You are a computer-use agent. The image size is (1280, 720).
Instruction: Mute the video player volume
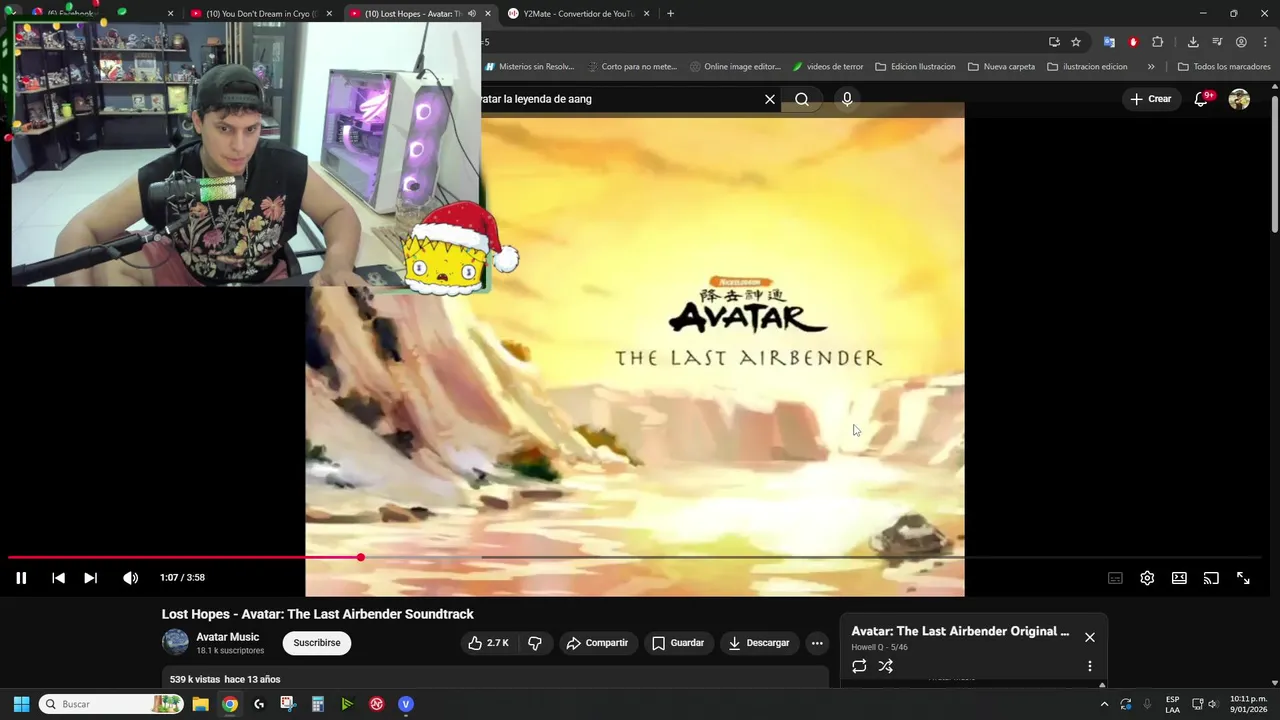(x=130, y=578)
